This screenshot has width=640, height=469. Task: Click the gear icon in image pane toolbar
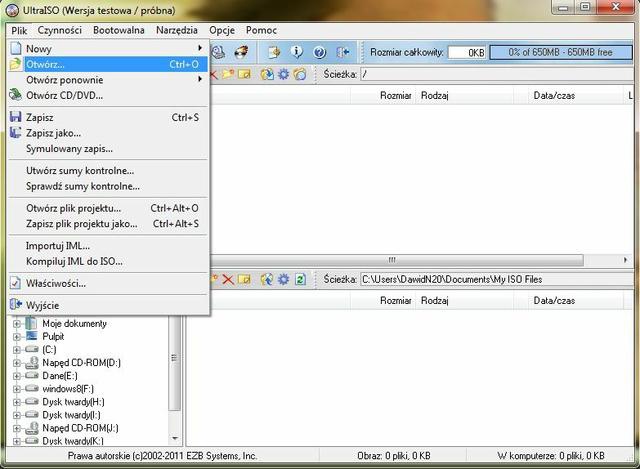click(283, 74)
